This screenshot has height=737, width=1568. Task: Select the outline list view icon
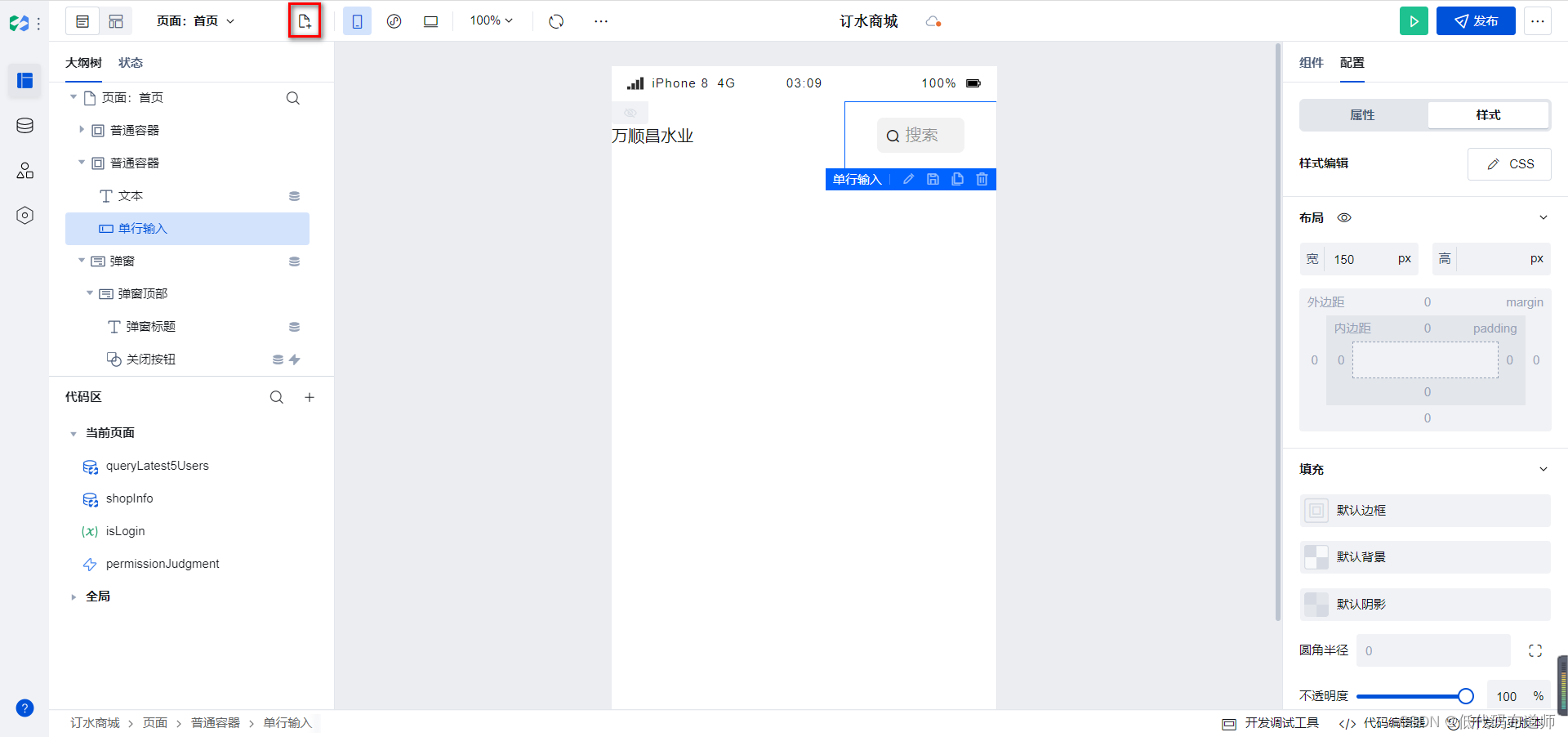82,21
